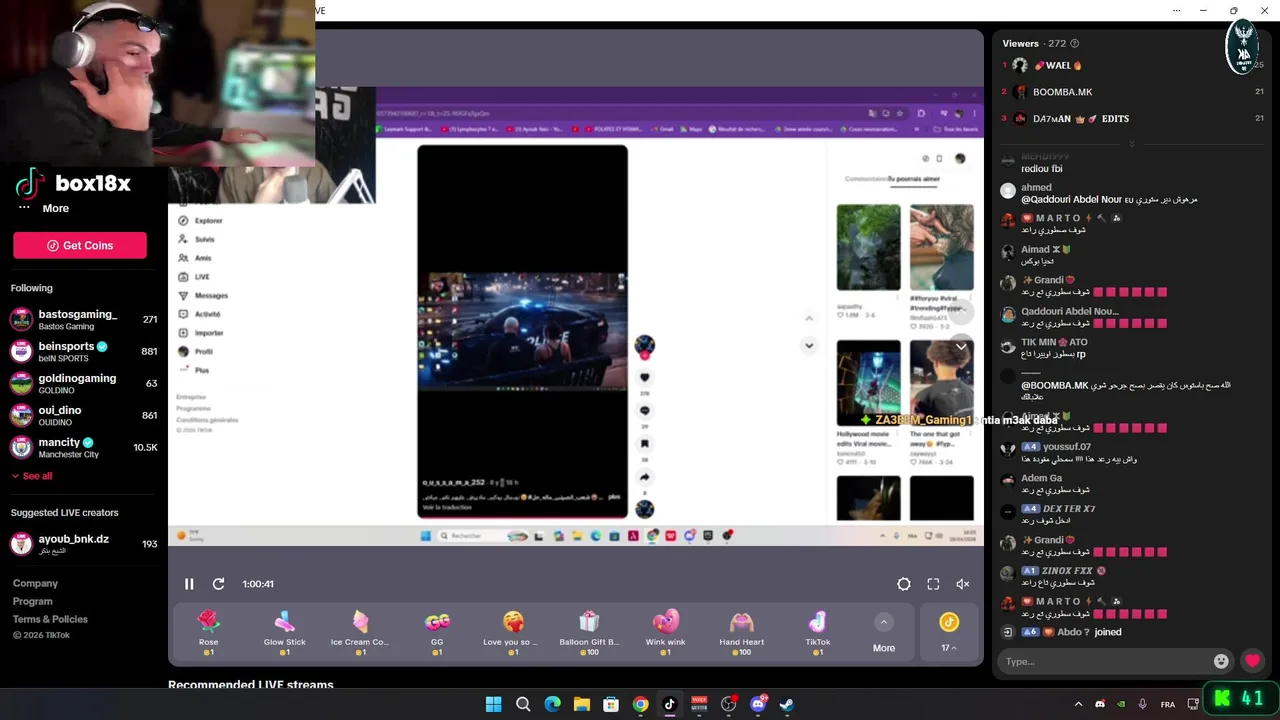Send a Rose gift

pyautogui.click(x=208, y=634)
